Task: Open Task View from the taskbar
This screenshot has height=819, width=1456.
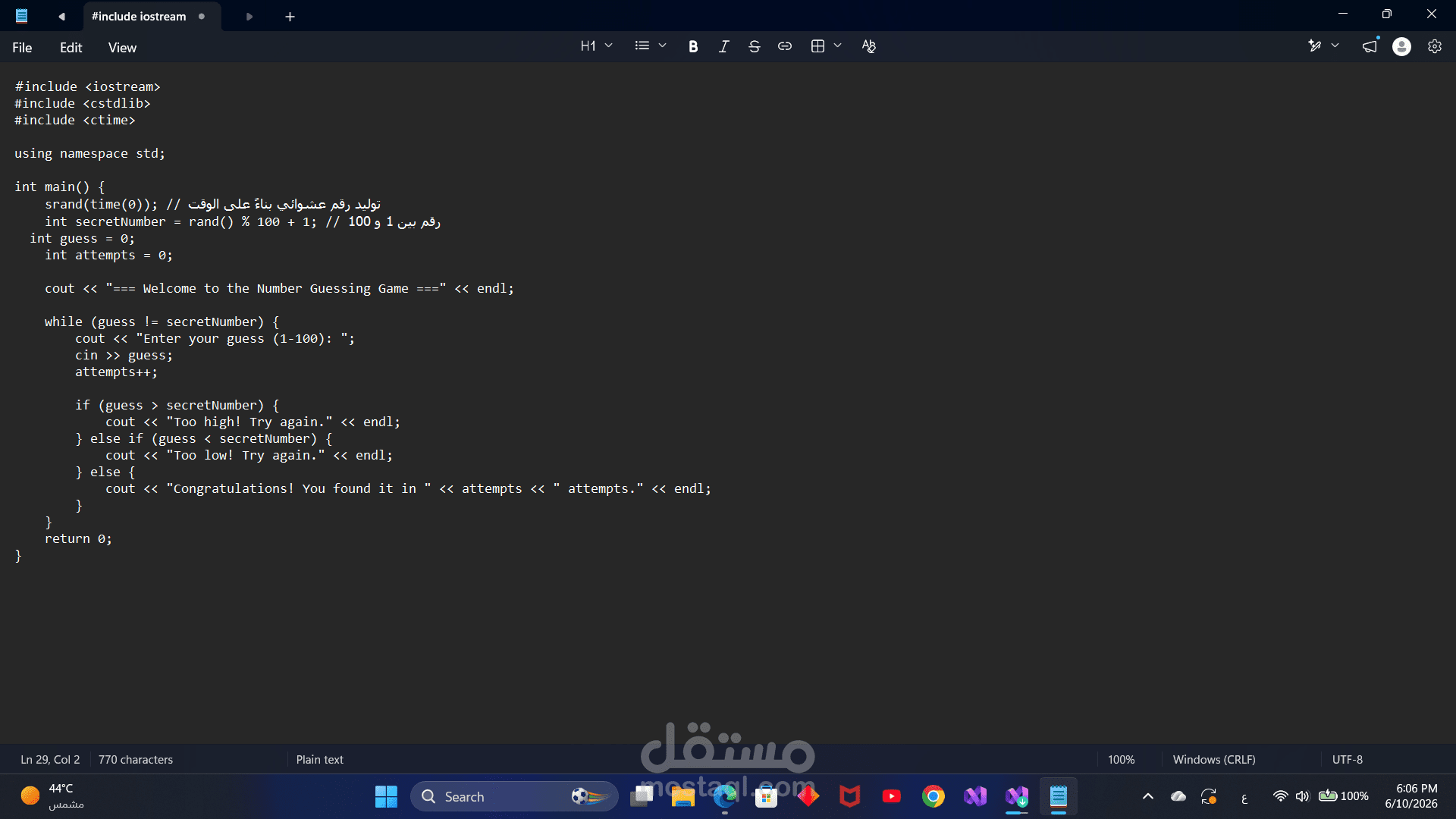Action: (642, 796)
